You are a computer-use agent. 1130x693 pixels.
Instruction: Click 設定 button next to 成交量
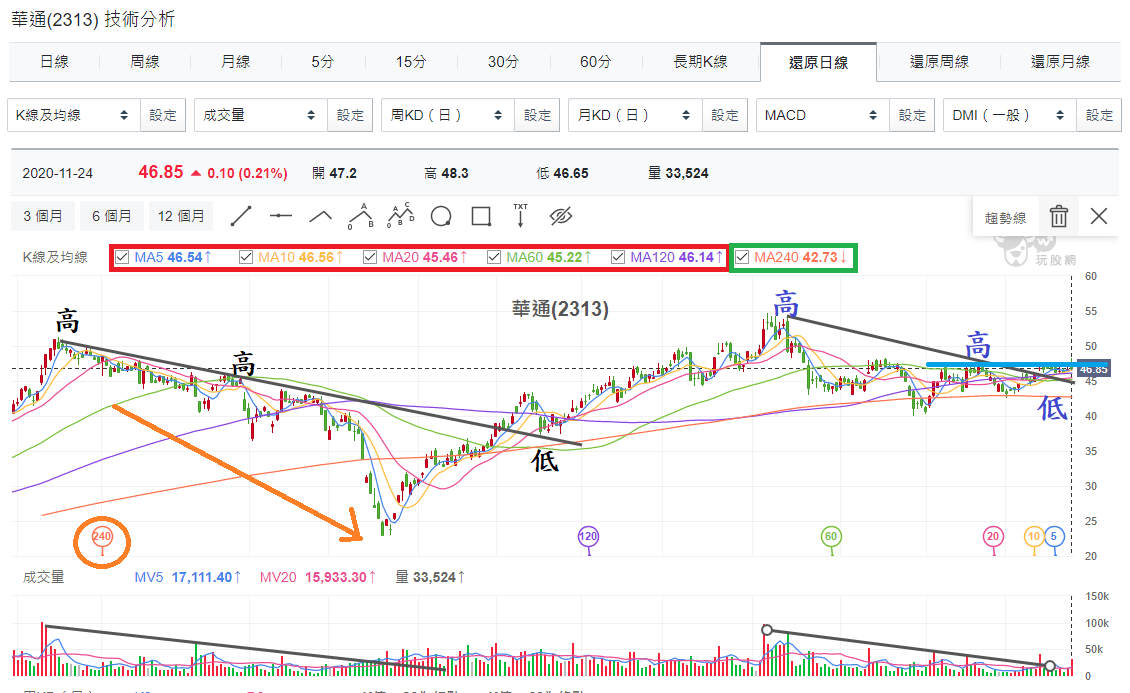pos(350,115)
